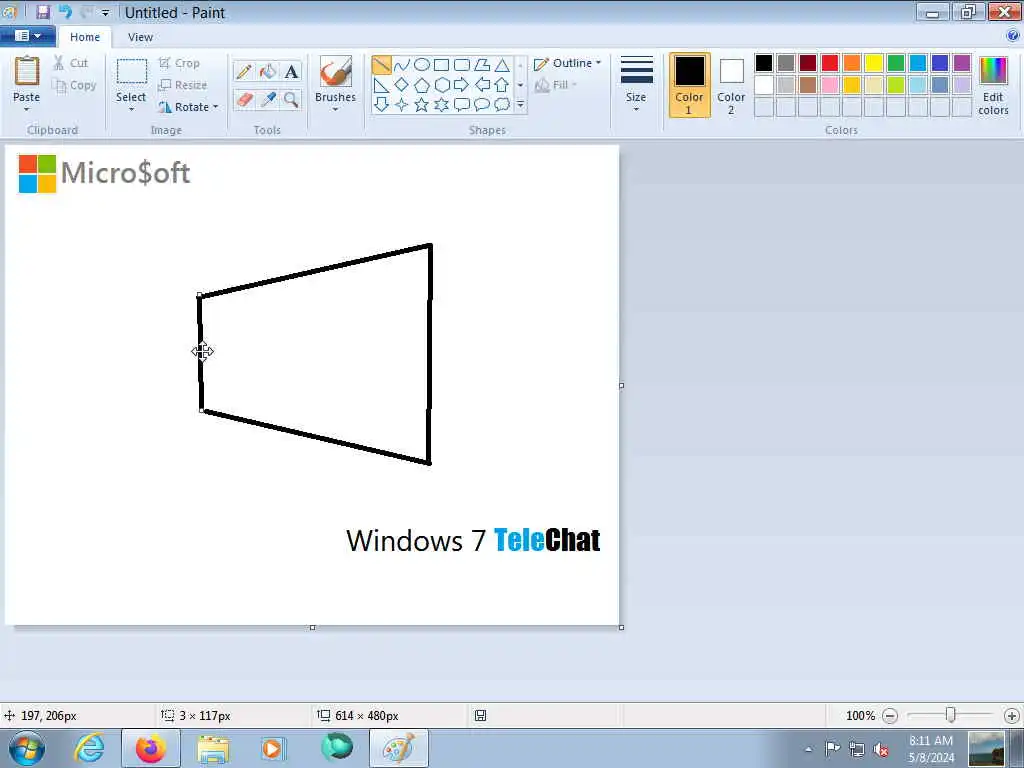Open the Rotate dropdown
The height and width of the screenshot is (768, 1024).
pyautogui.click(x=187, y=106)
